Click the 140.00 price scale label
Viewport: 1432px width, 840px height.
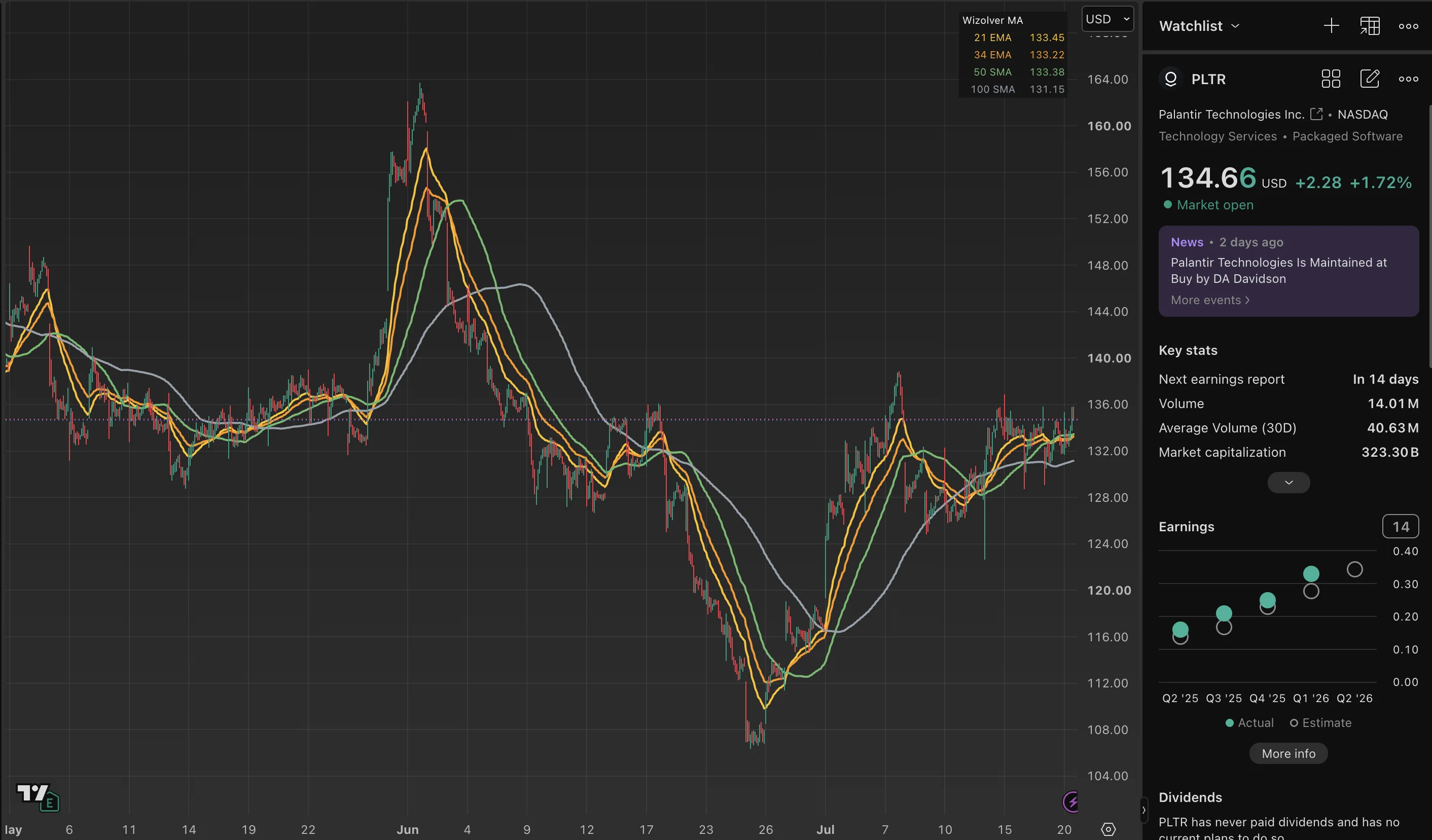tap(1108, 358)
